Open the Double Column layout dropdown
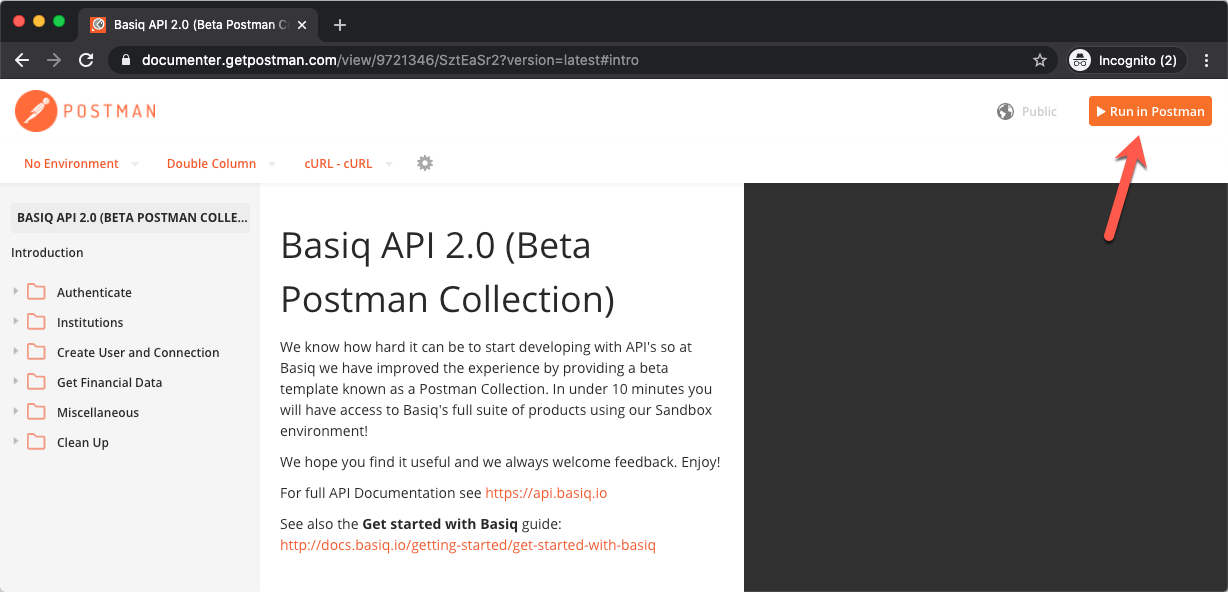Viewport: 1228px width, 592px height. [x=220, y=163]
